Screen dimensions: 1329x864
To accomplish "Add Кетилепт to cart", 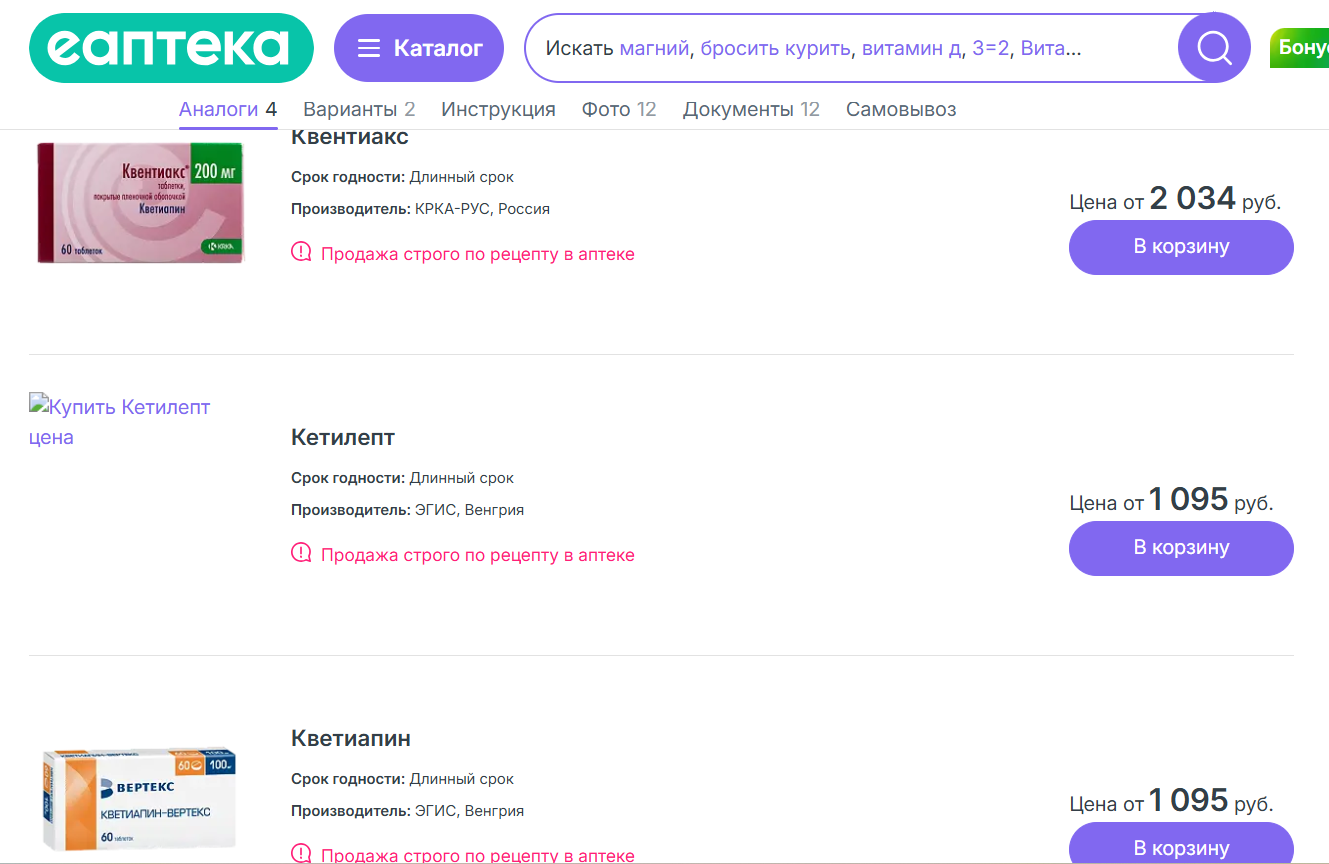I will pos(1181,548).
